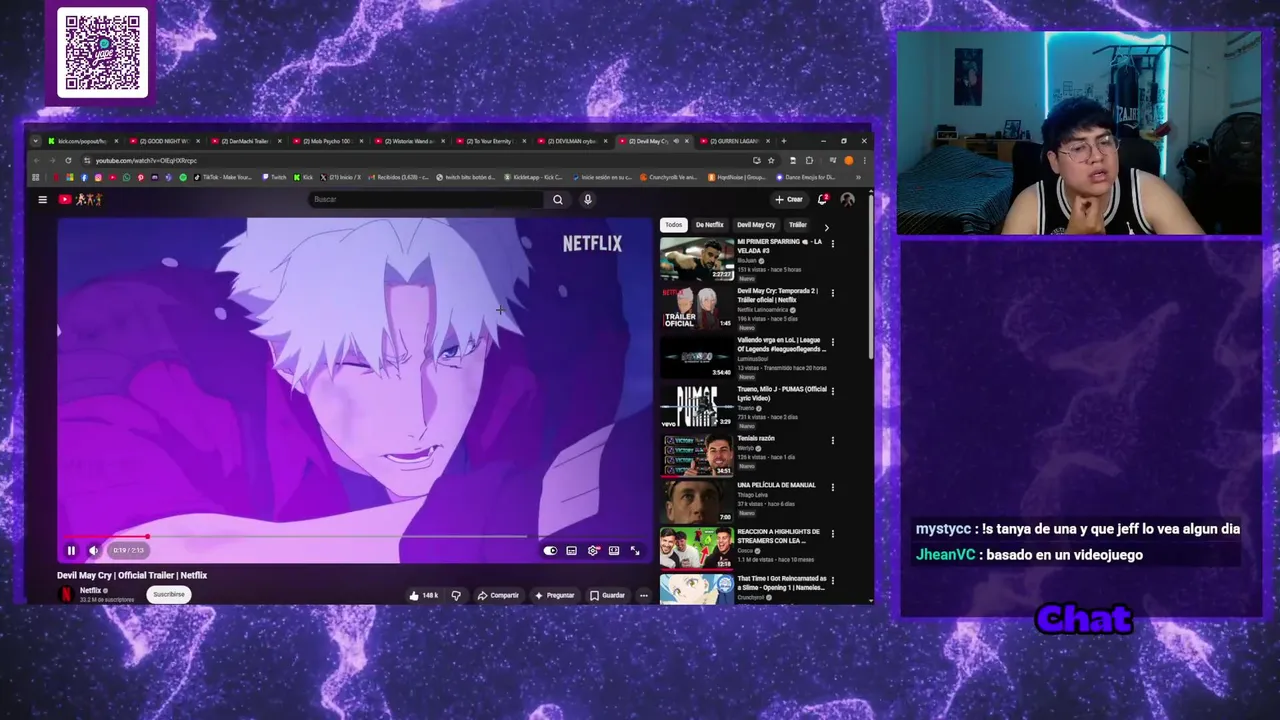Start voice search with the microphone
The image size is (1280, 720).
[588, 199]
